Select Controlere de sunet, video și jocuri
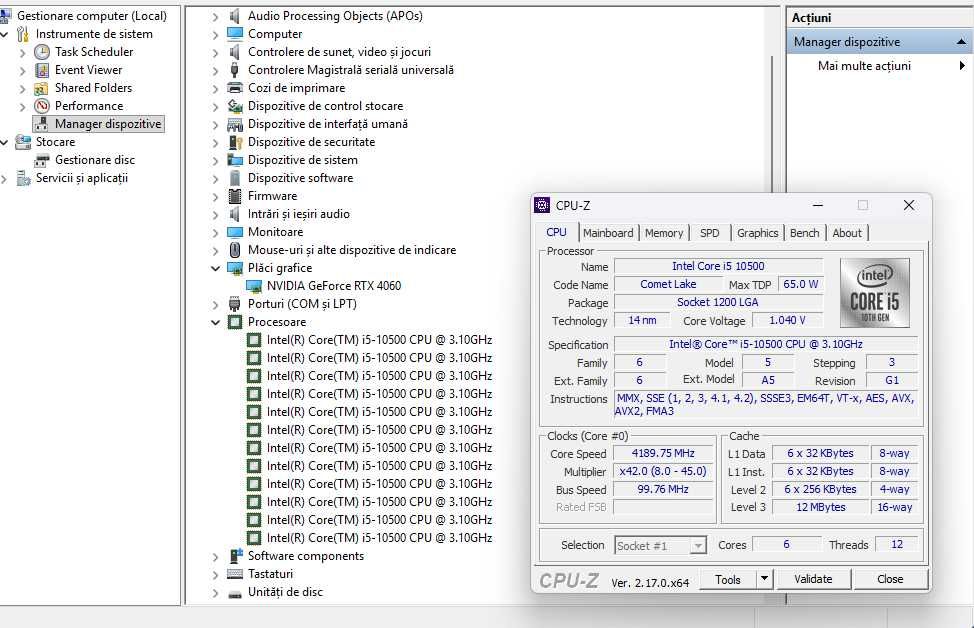974x628 pixels. [339, 52]
